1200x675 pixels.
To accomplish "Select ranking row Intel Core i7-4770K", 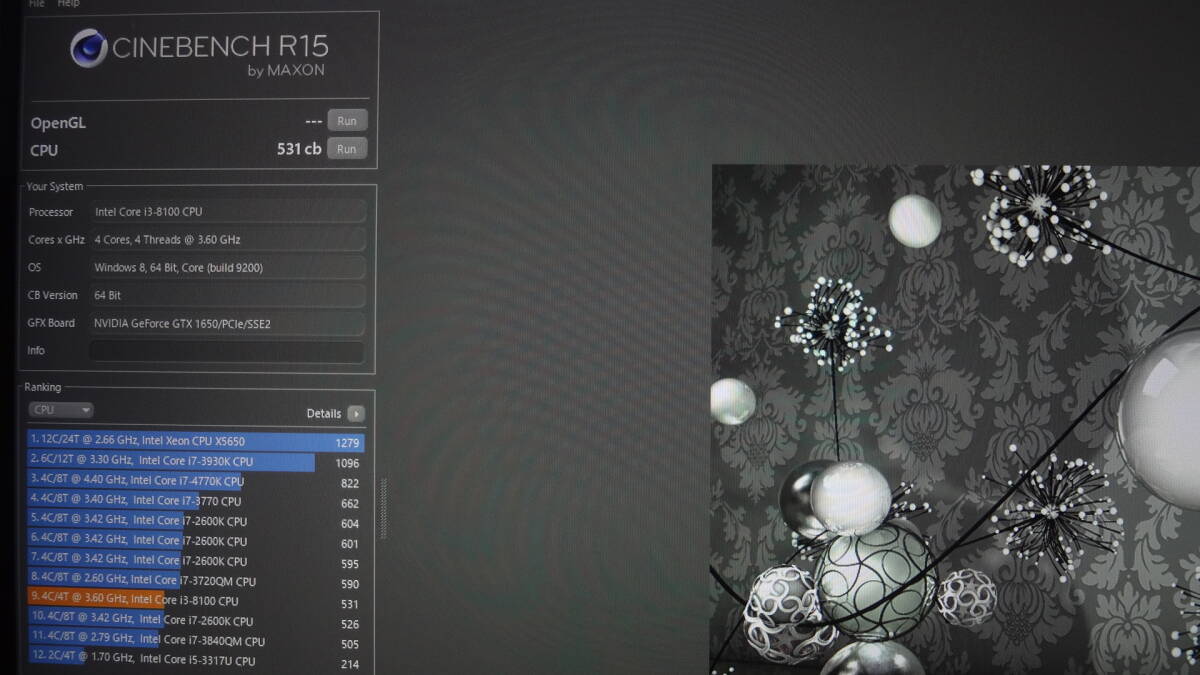I will click(196, 482).
